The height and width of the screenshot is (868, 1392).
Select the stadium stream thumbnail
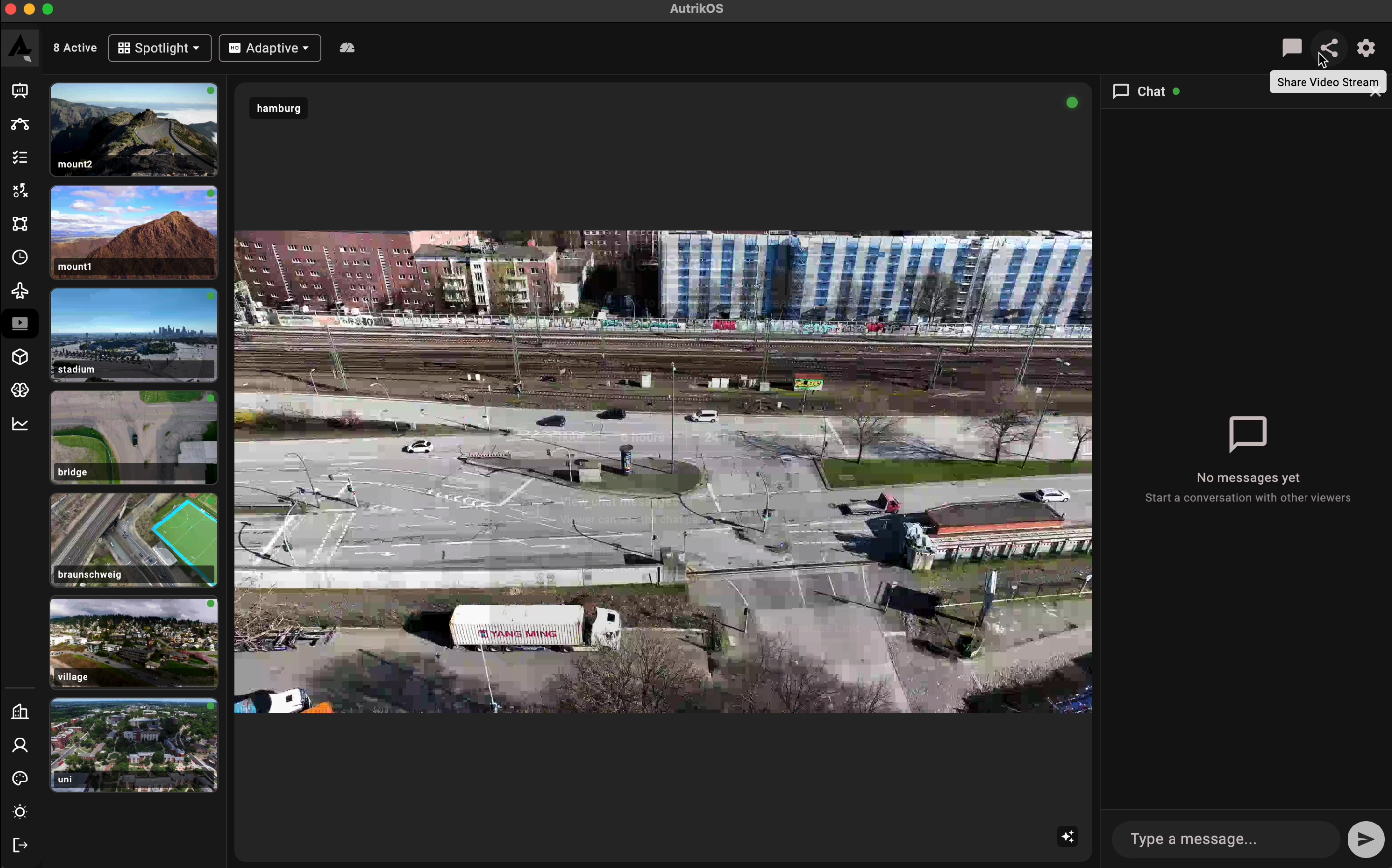pyautogui.click(x=134, y=335)
